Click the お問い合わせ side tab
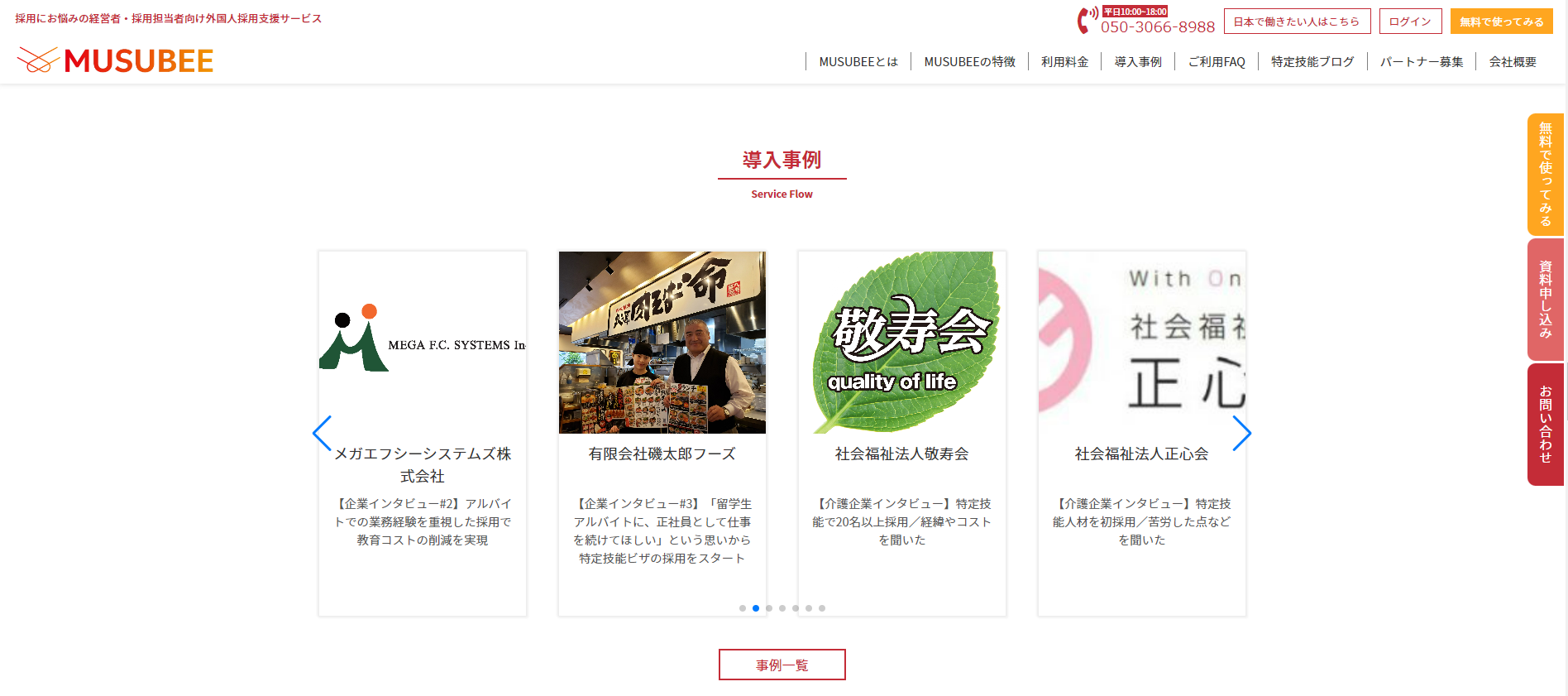1568x696 pixels. [1545, 425]
